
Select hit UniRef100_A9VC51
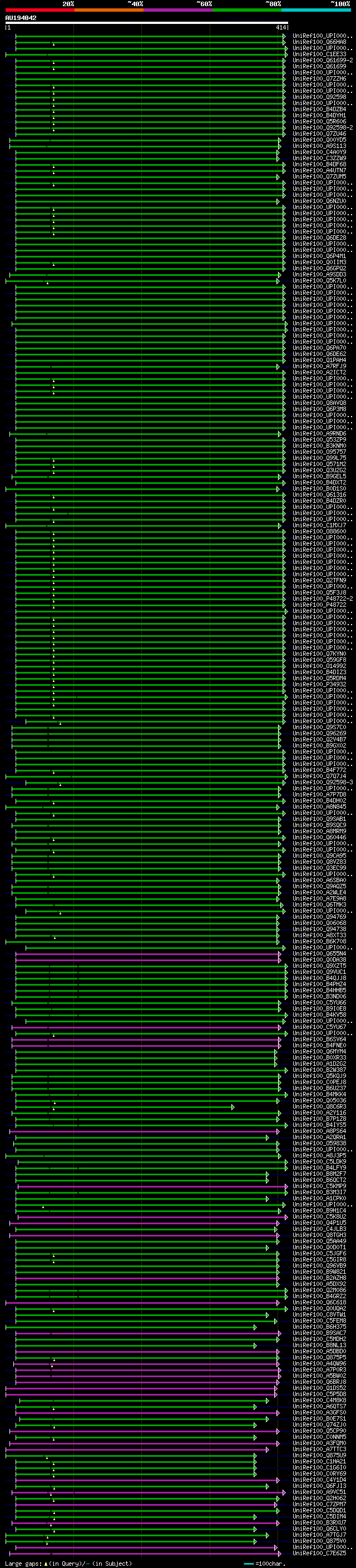(319, 1491)
